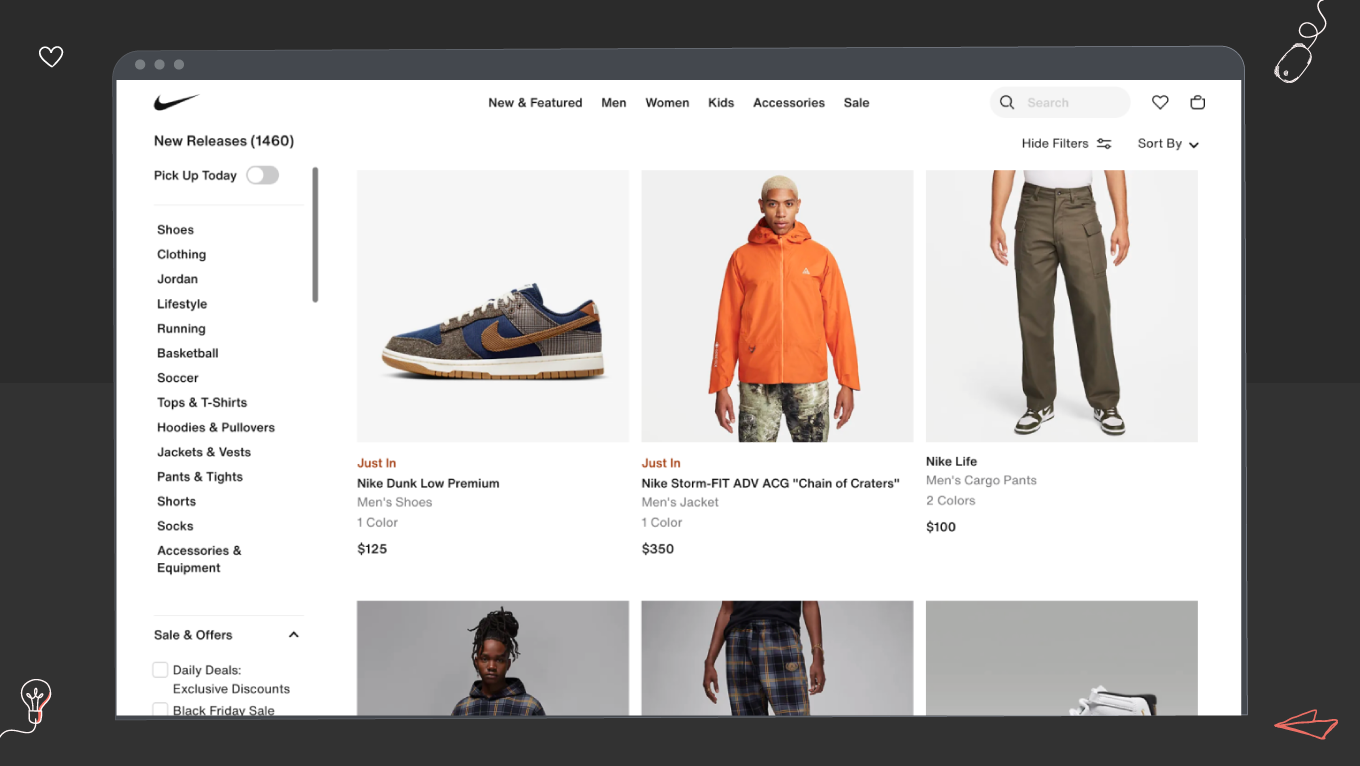Screen dimensions: 1360x766
Task: Enable the Daily Deals checkbox
Action: (x=160, y=669)
